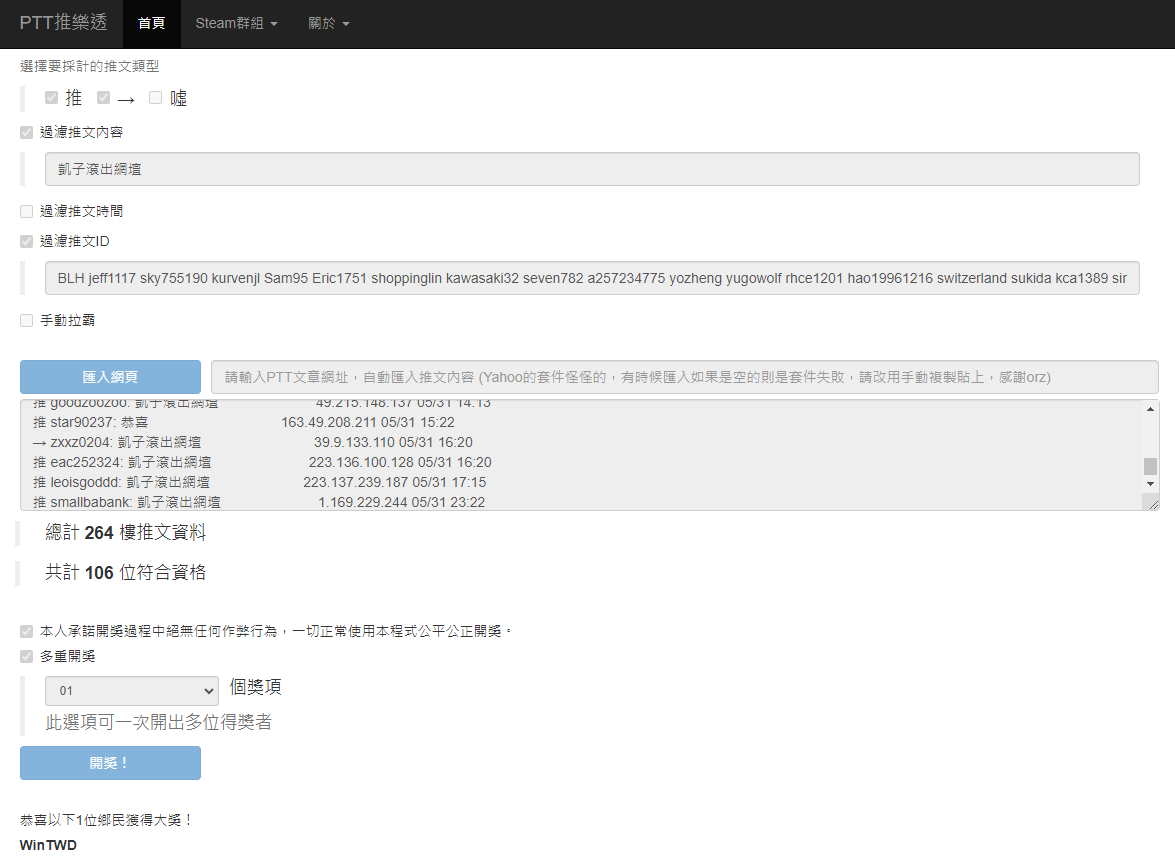1175x862 pixels.
Task: Toggle the 過濾推文內容 checkbox
Action: point(26,132)
